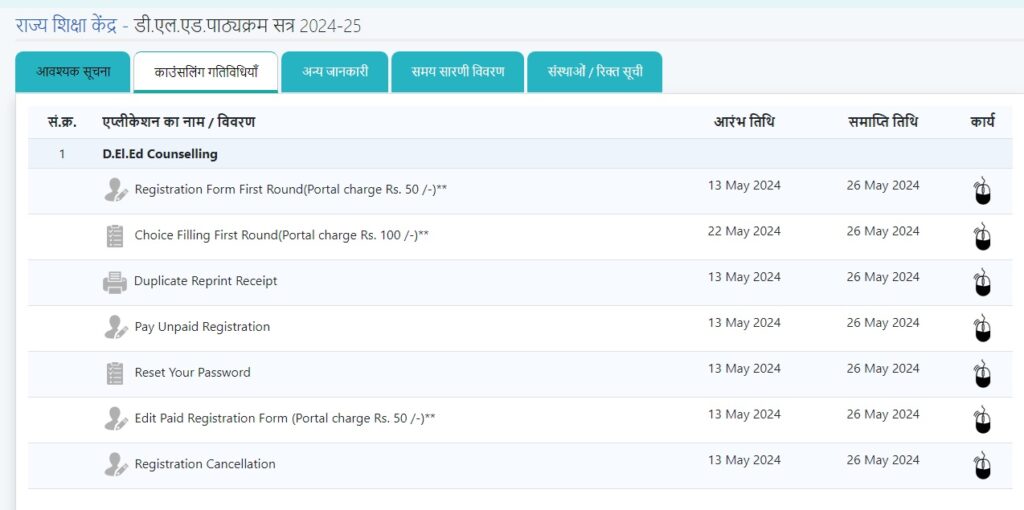Click clipboard icon beside Choice Filling First Round
Screen dimensions: 1024x510
(115, 236)
